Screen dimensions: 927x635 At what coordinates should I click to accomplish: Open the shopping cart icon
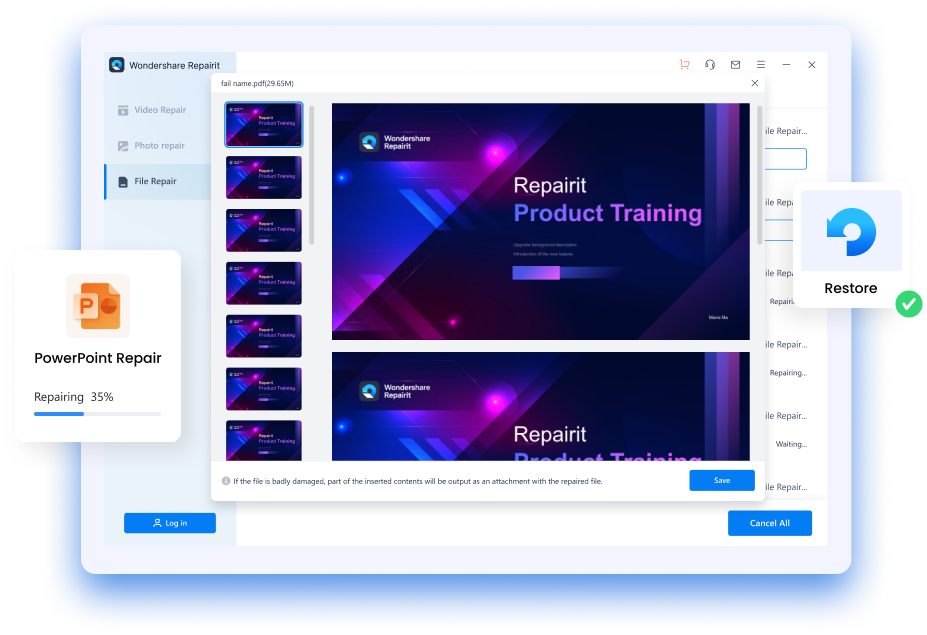[x=685, y=64]
